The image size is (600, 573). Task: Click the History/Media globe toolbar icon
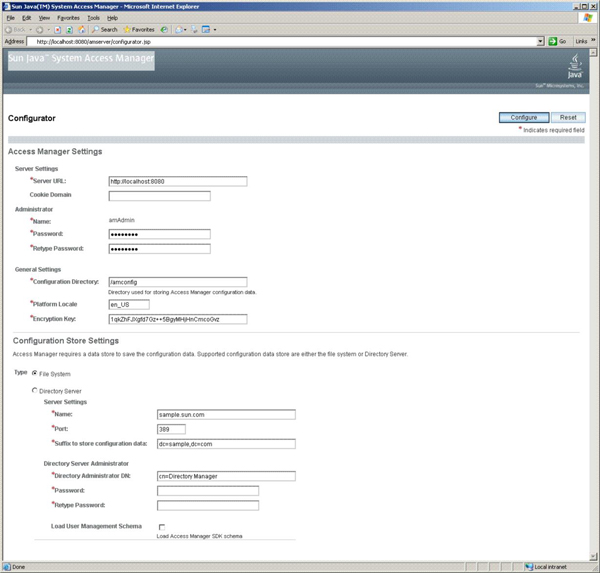click(x=164, y=29)
